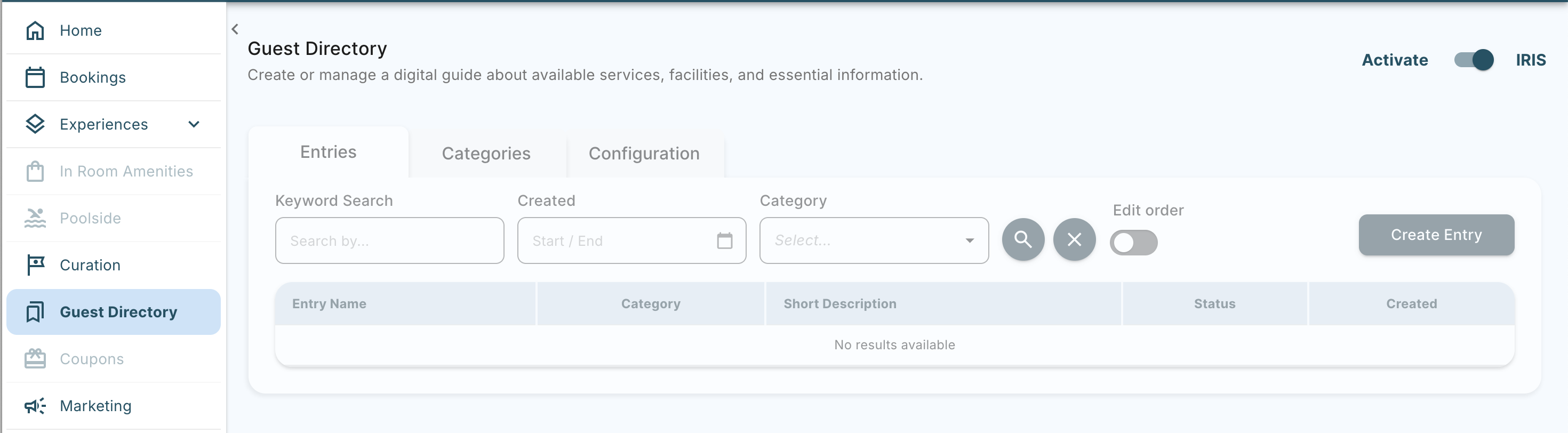Switch to the Categories tab

pyautogui.click(x=486, y=154)
